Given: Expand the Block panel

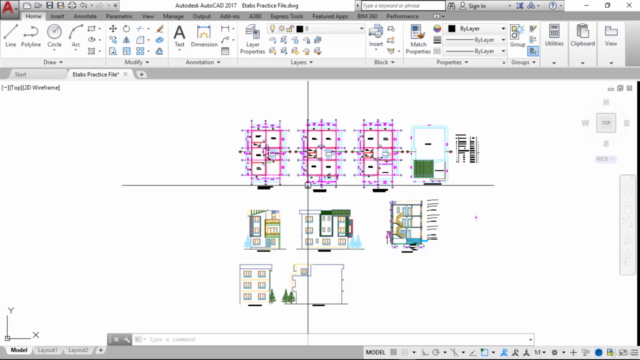Looking at the screenshot, I should [x=384, y=62].
